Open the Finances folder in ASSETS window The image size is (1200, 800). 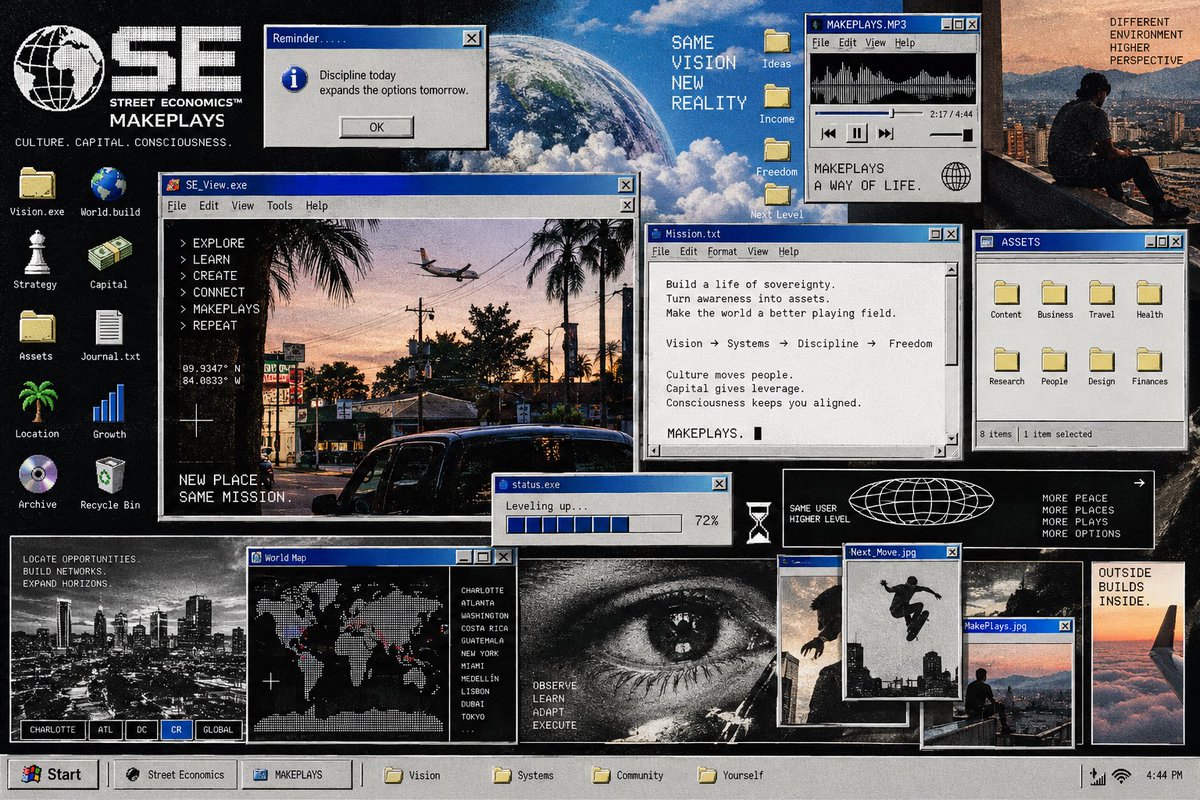point(1149,367)
